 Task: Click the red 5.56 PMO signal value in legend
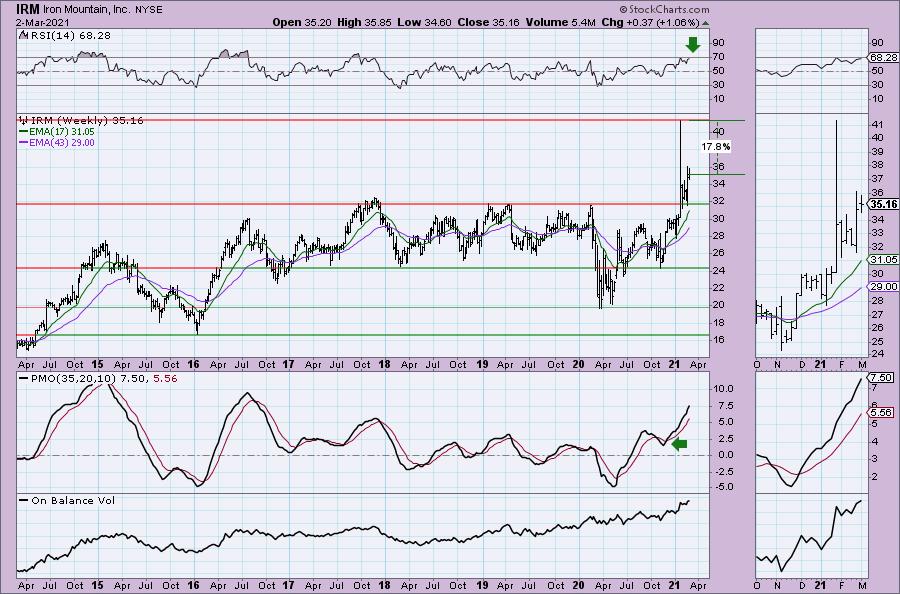coord(165,379)
